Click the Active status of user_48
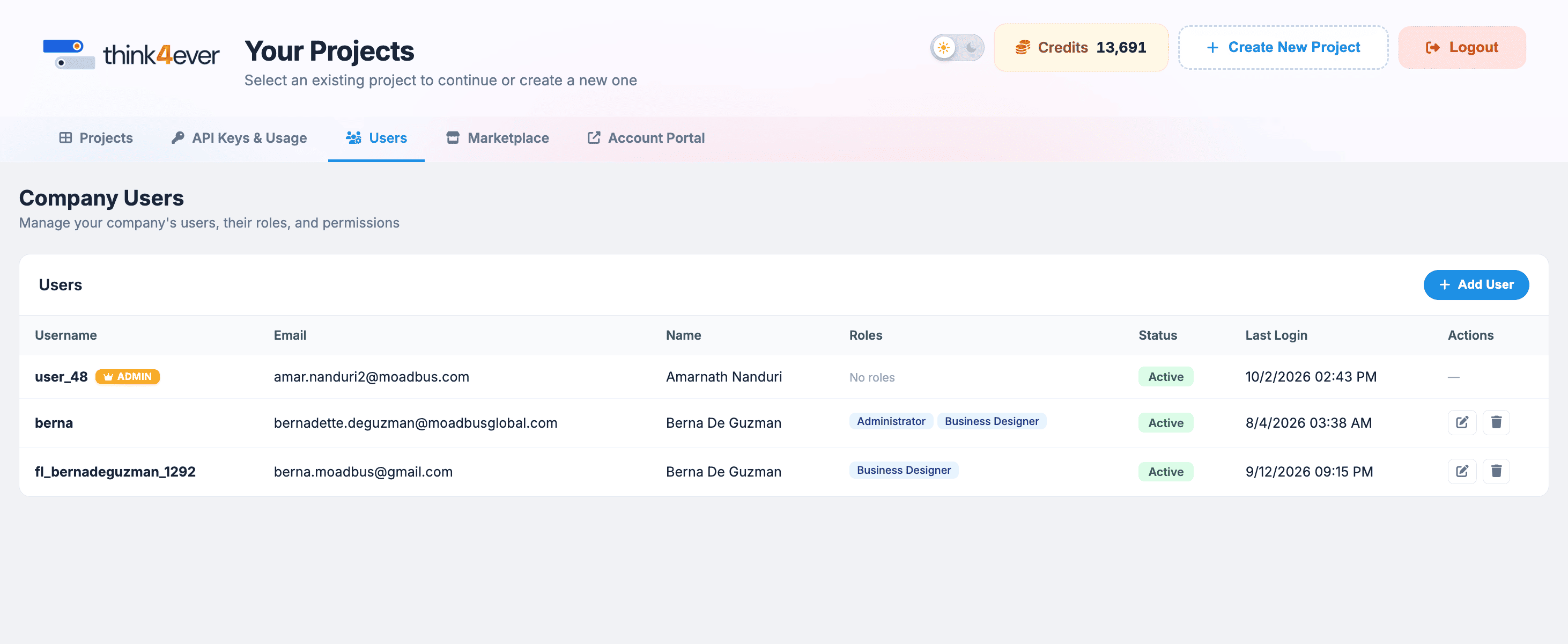 point(1165,377)
